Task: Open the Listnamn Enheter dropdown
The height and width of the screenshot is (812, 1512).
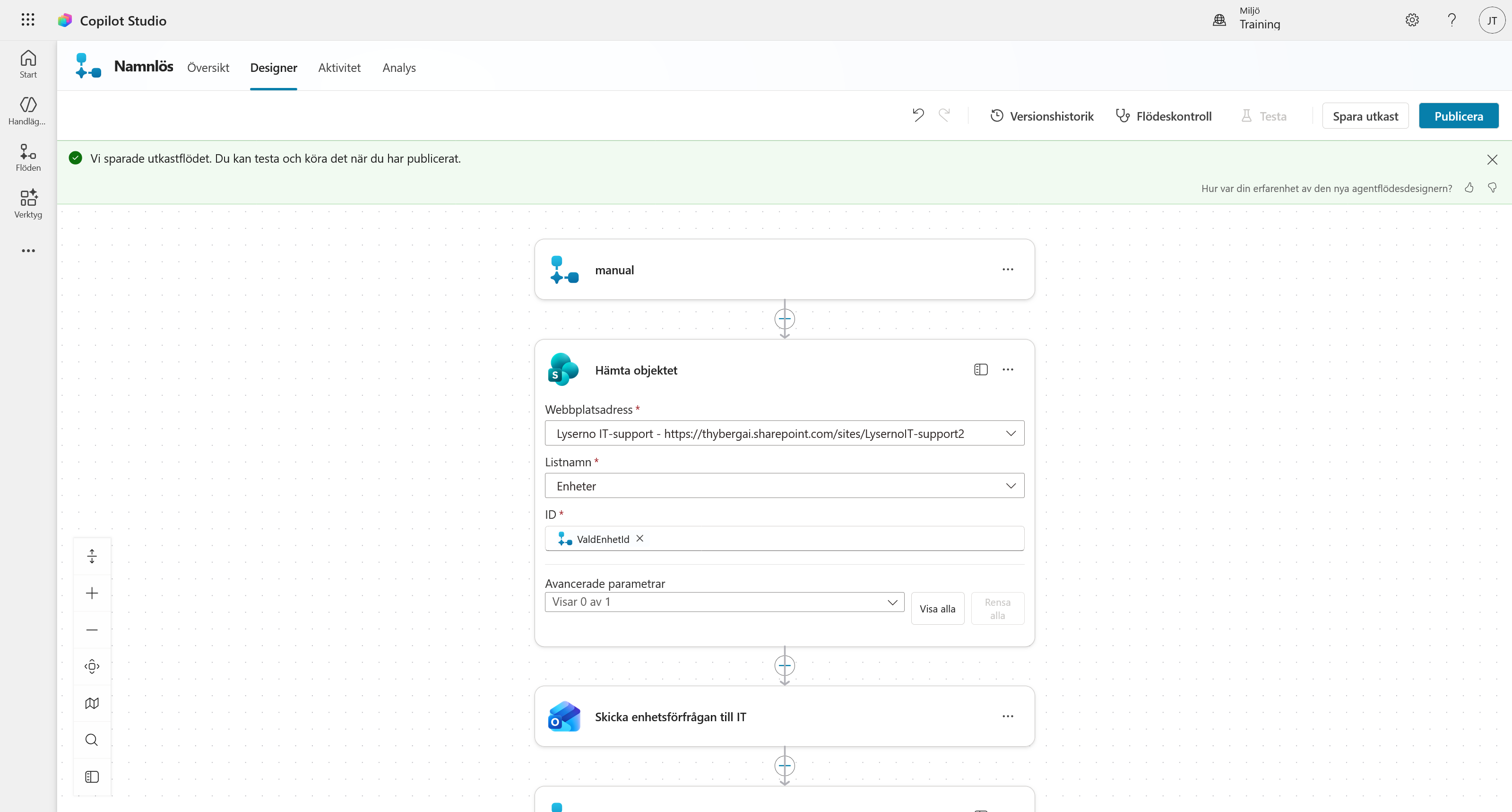Action: point(785,486)
